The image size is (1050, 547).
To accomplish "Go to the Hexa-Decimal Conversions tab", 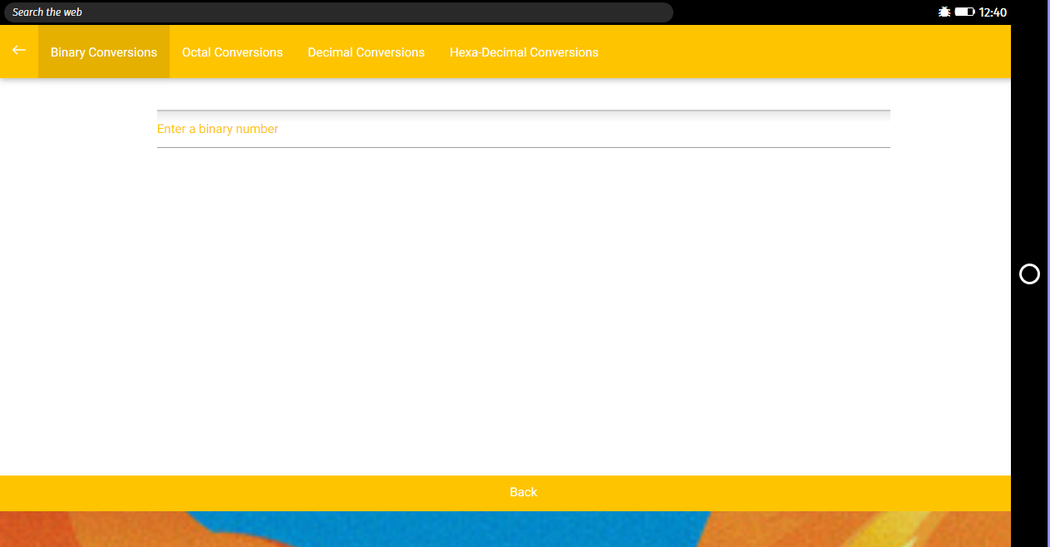I will point(524,52).
